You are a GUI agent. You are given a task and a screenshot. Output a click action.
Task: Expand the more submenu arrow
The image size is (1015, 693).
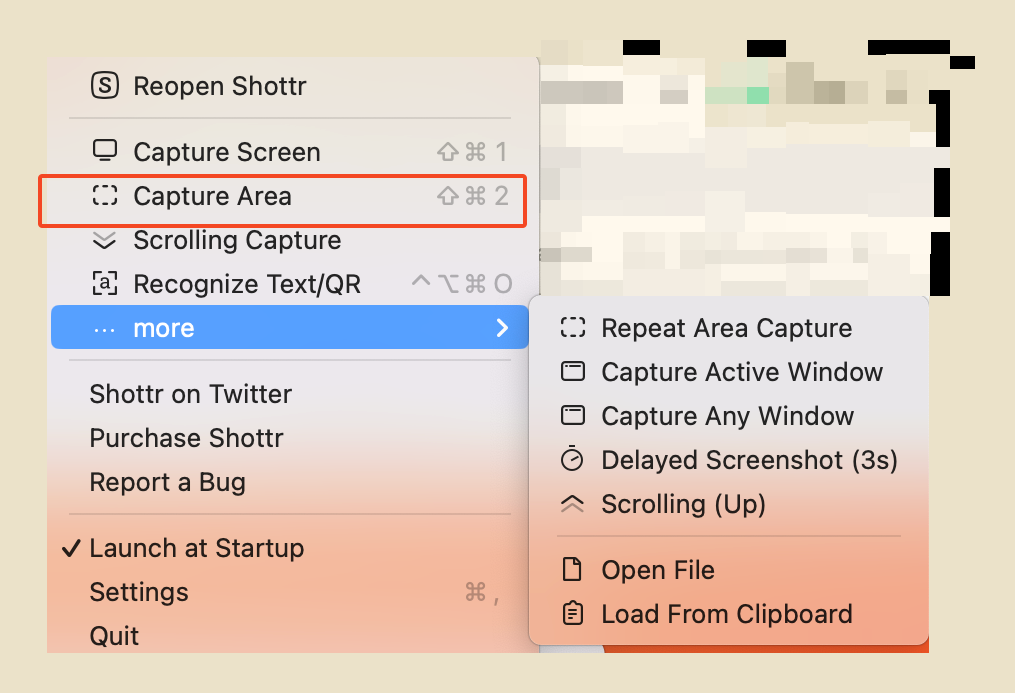click(x=502, y=327)
